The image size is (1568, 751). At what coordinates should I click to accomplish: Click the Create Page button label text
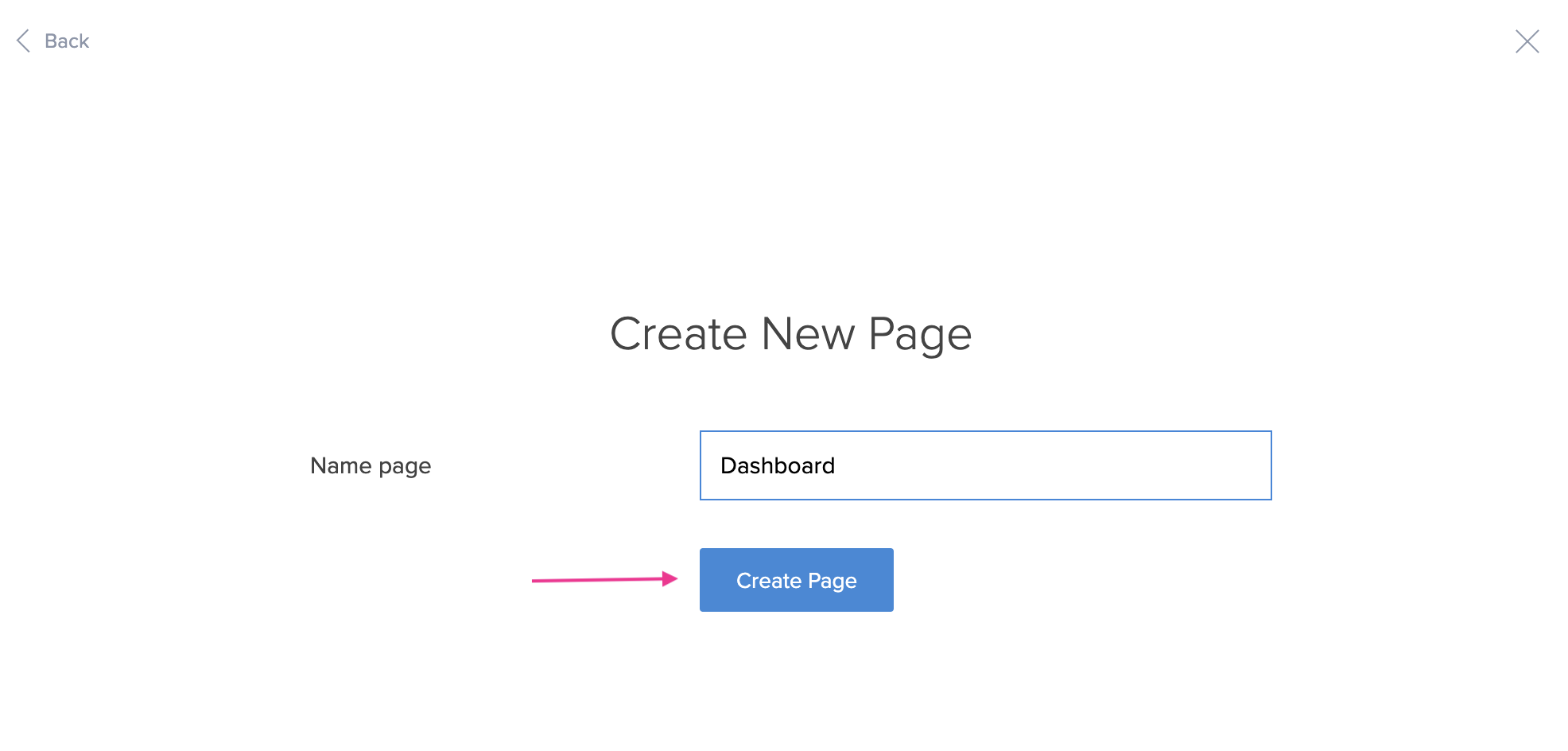pyautogui.click(x=796, y=581)
